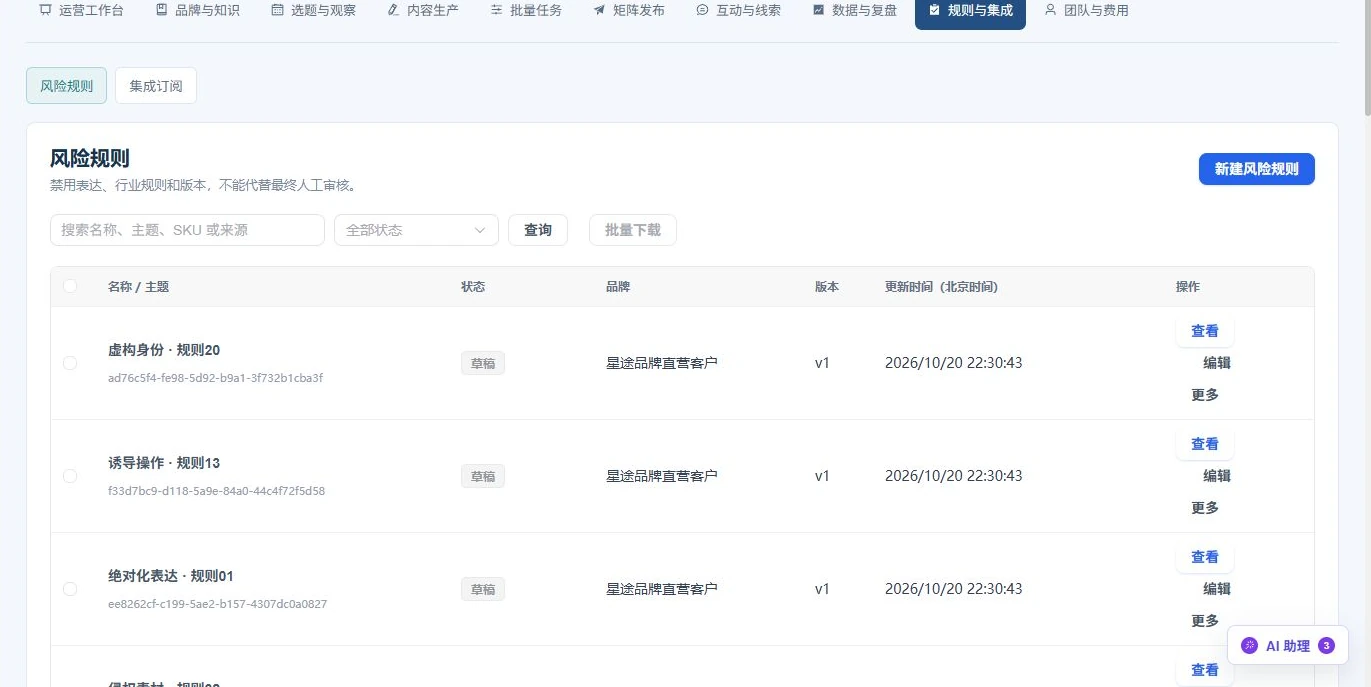Screen dimensions: 1371x687
Task: Click 查看 for 诱导操作 · 规则13
Action: click(1205, 444)
